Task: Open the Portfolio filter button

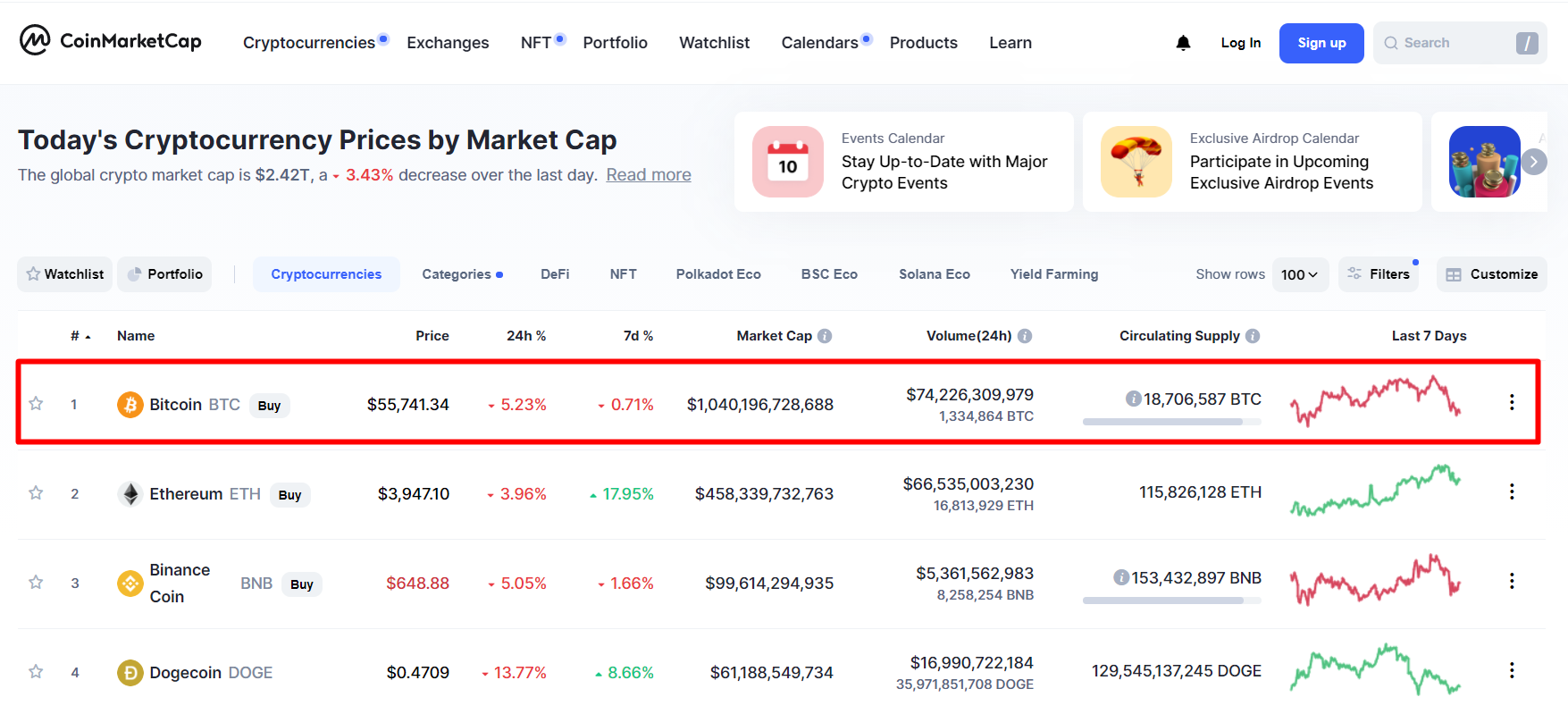Action: [x=165, y=274]
